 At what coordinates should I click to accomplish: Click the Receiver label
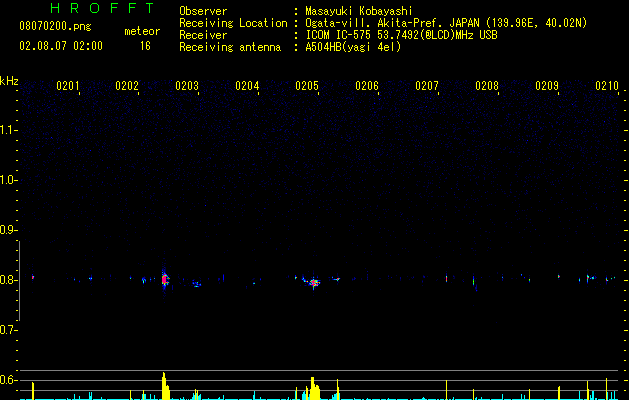(203, 35)
